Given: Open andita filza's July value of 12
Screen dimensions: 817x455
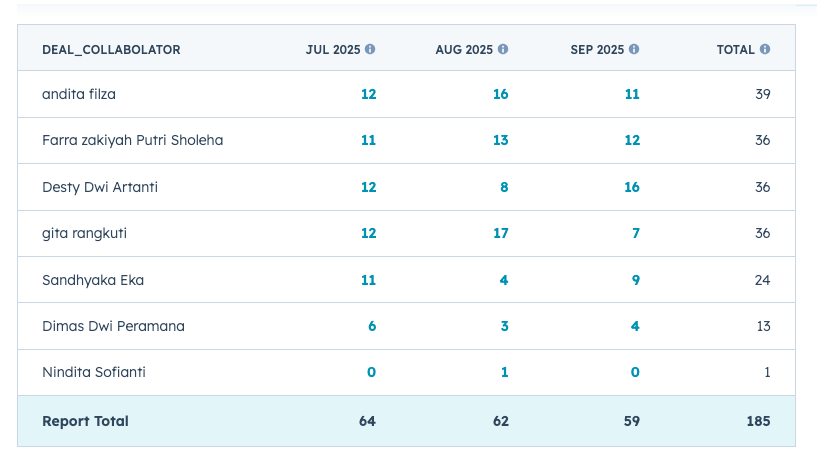Looking at the screenshot, I should tap(368, 94).
